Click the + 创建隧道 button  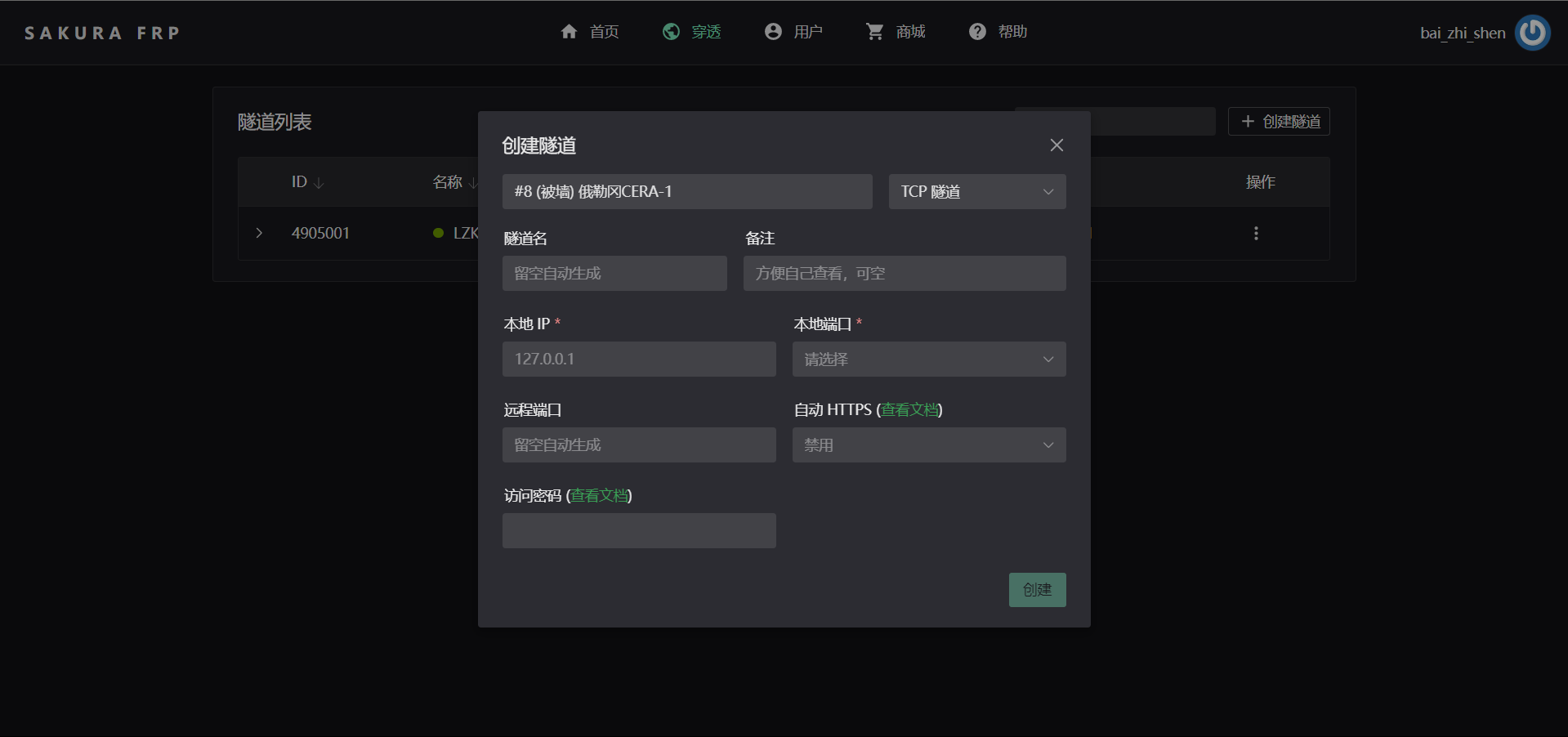(1279, 122)
